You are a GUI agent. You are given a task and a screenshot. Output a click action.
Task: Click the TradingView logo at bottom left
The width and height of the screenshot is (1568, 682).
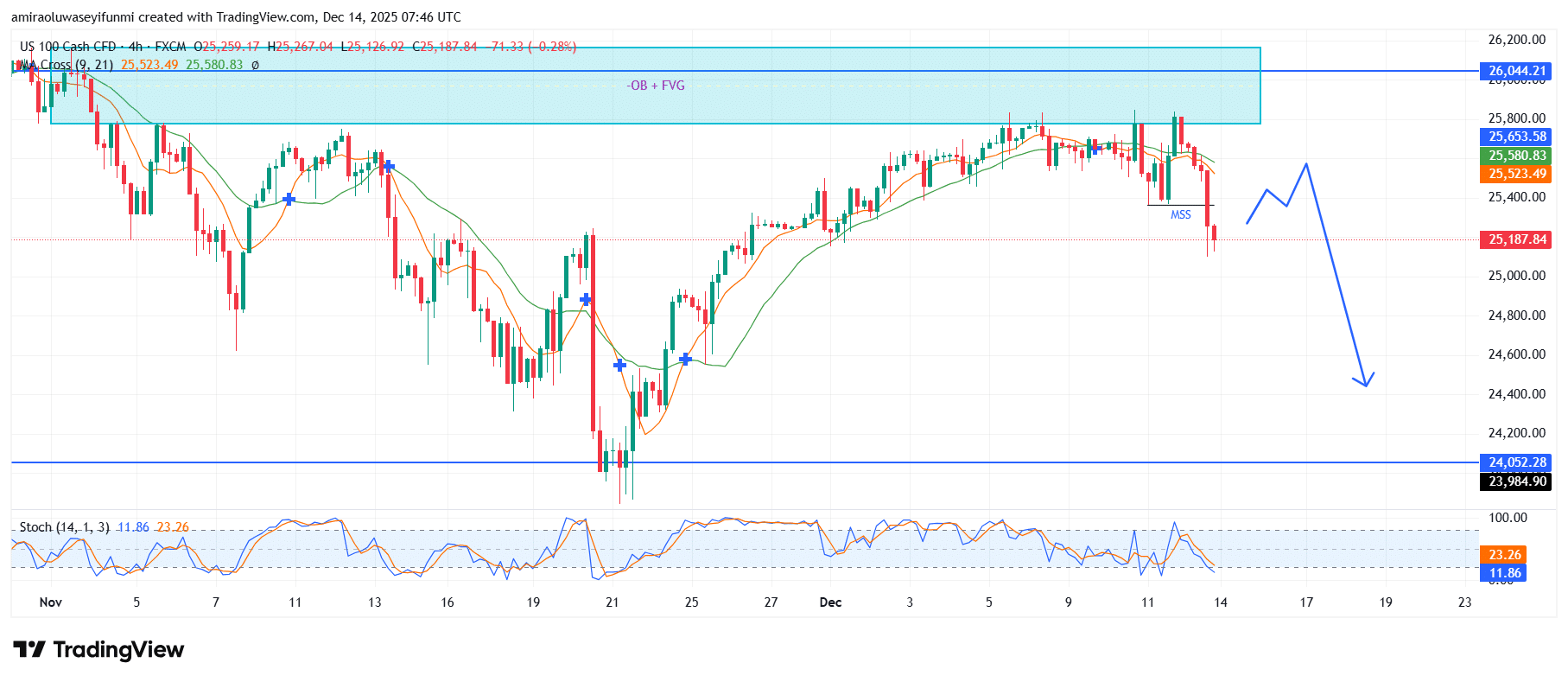98,650
